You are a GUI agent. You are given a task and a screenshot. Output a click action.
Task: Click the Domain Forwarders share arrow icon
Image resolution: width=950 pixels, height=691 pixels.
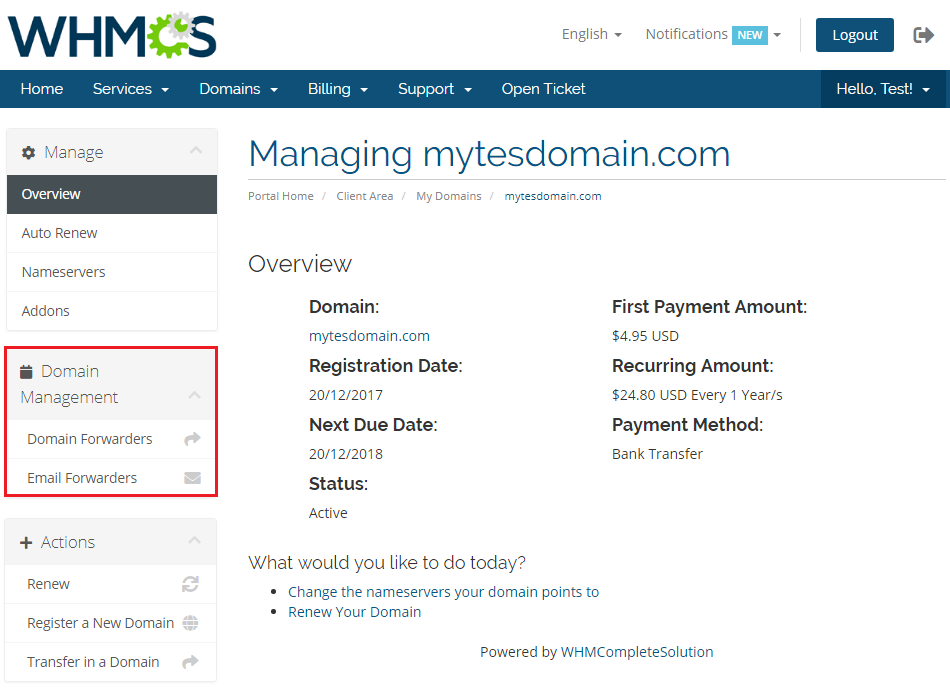click(x=192, y=438)
